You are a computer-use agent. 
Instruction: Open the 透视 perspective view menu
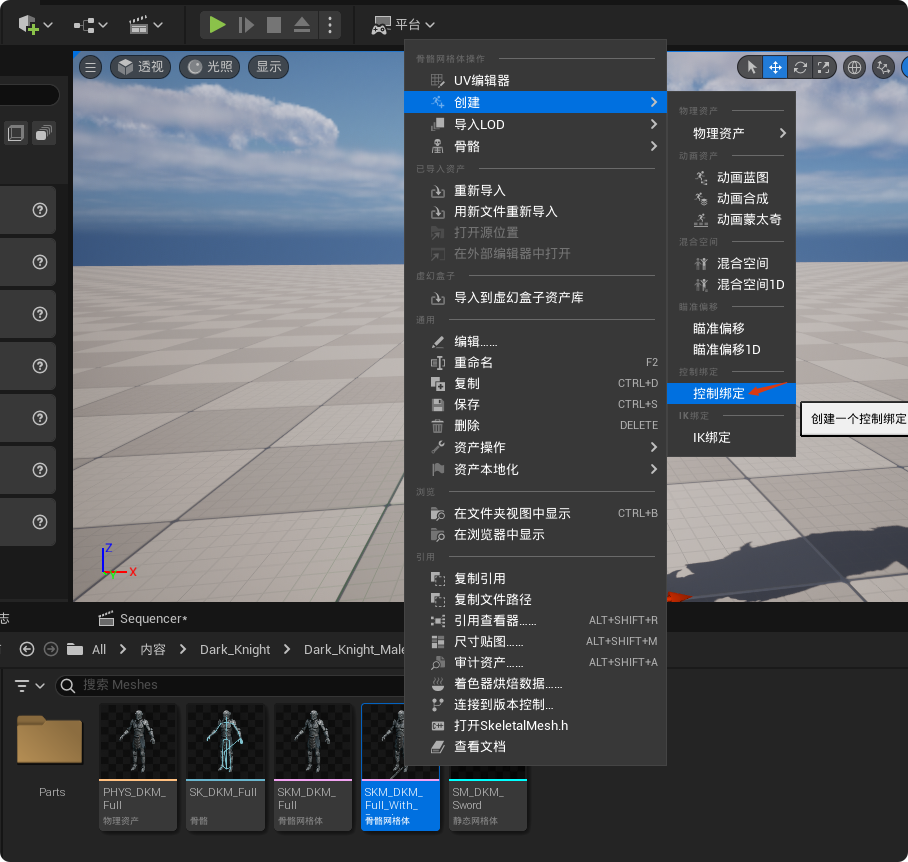[x=140, y=67]
